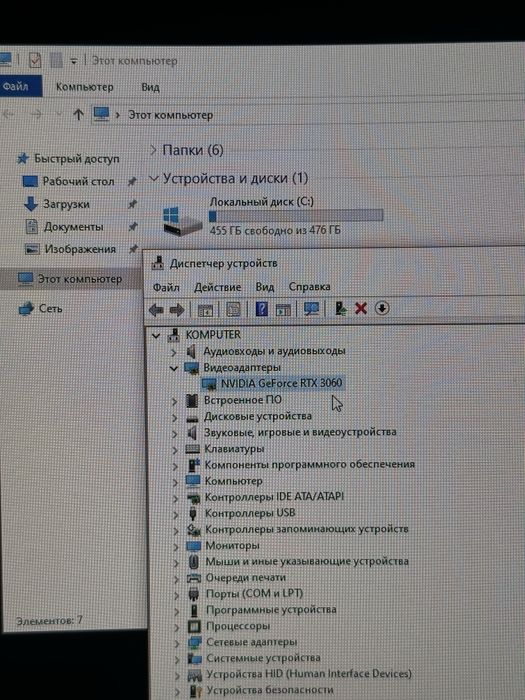The image size is (525, 700).
Task: Click the Local Disk (C:) drive icon
Action: tap(182, 220)
